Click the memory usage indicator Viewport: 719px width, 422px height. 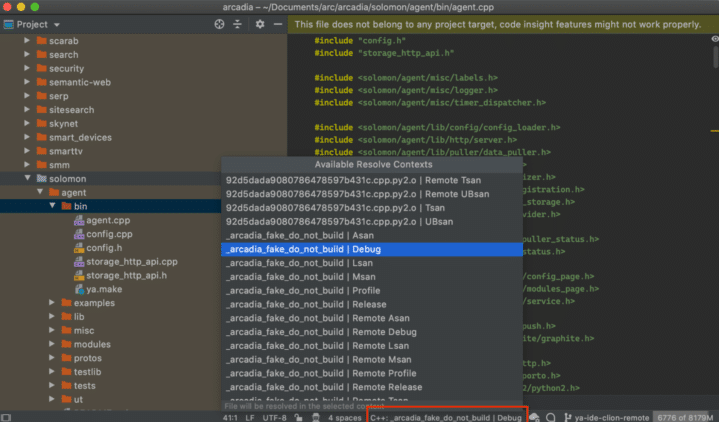pyautogui.click(x=684, y=417)
